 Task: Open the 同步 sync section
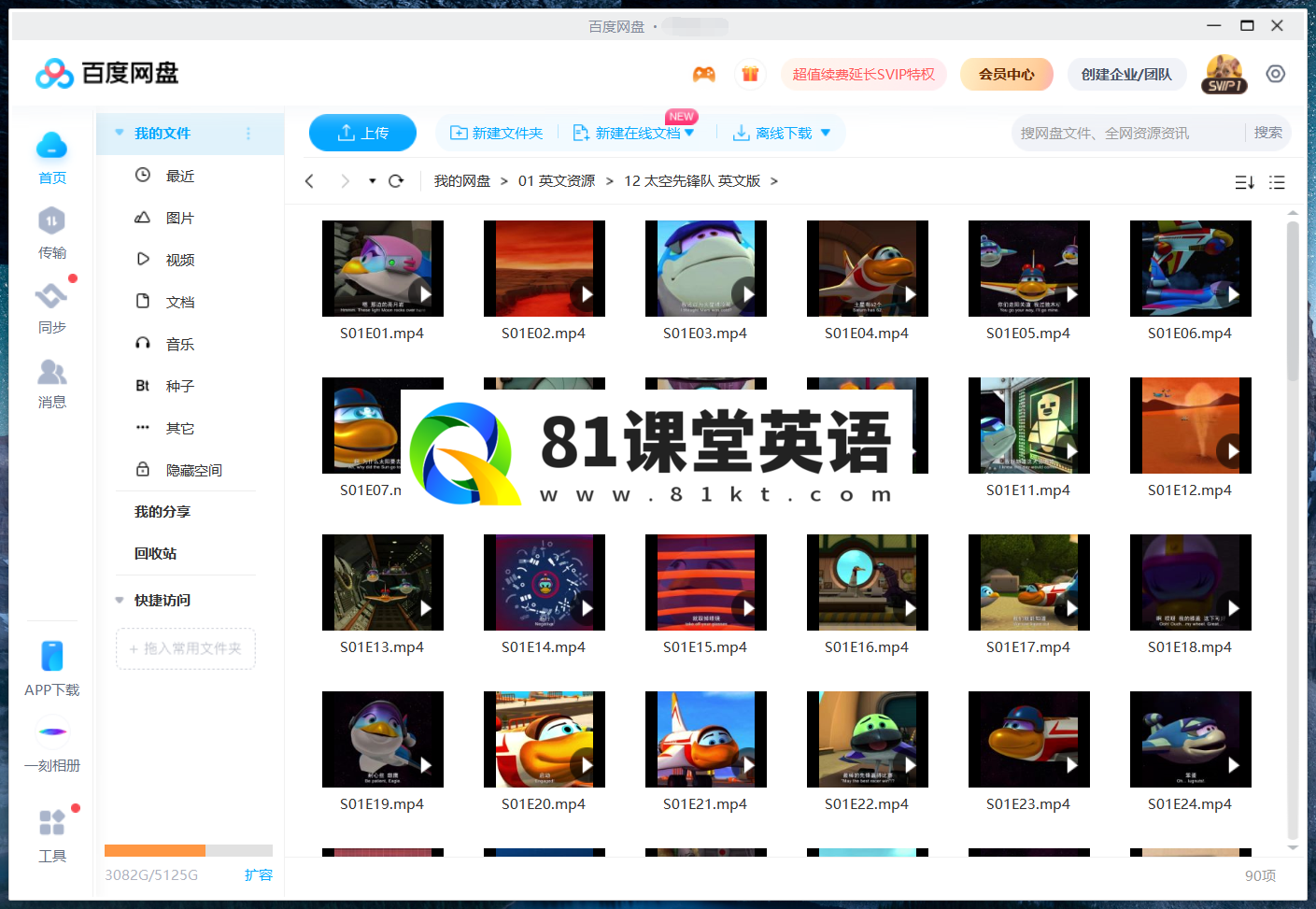(51, 296)
